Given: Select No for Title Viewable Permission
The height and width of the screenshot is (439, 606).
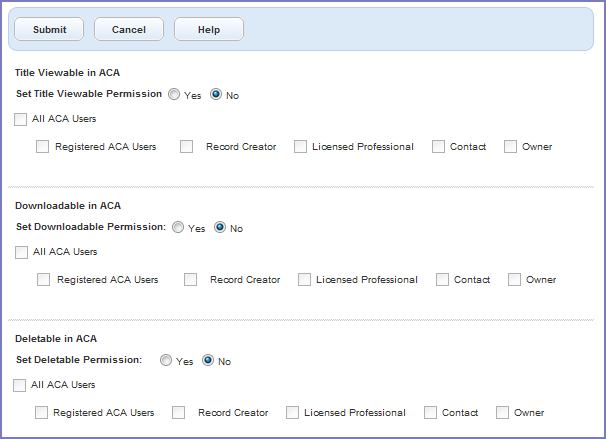Looking at the screenshot, I should tap(216, 95).
